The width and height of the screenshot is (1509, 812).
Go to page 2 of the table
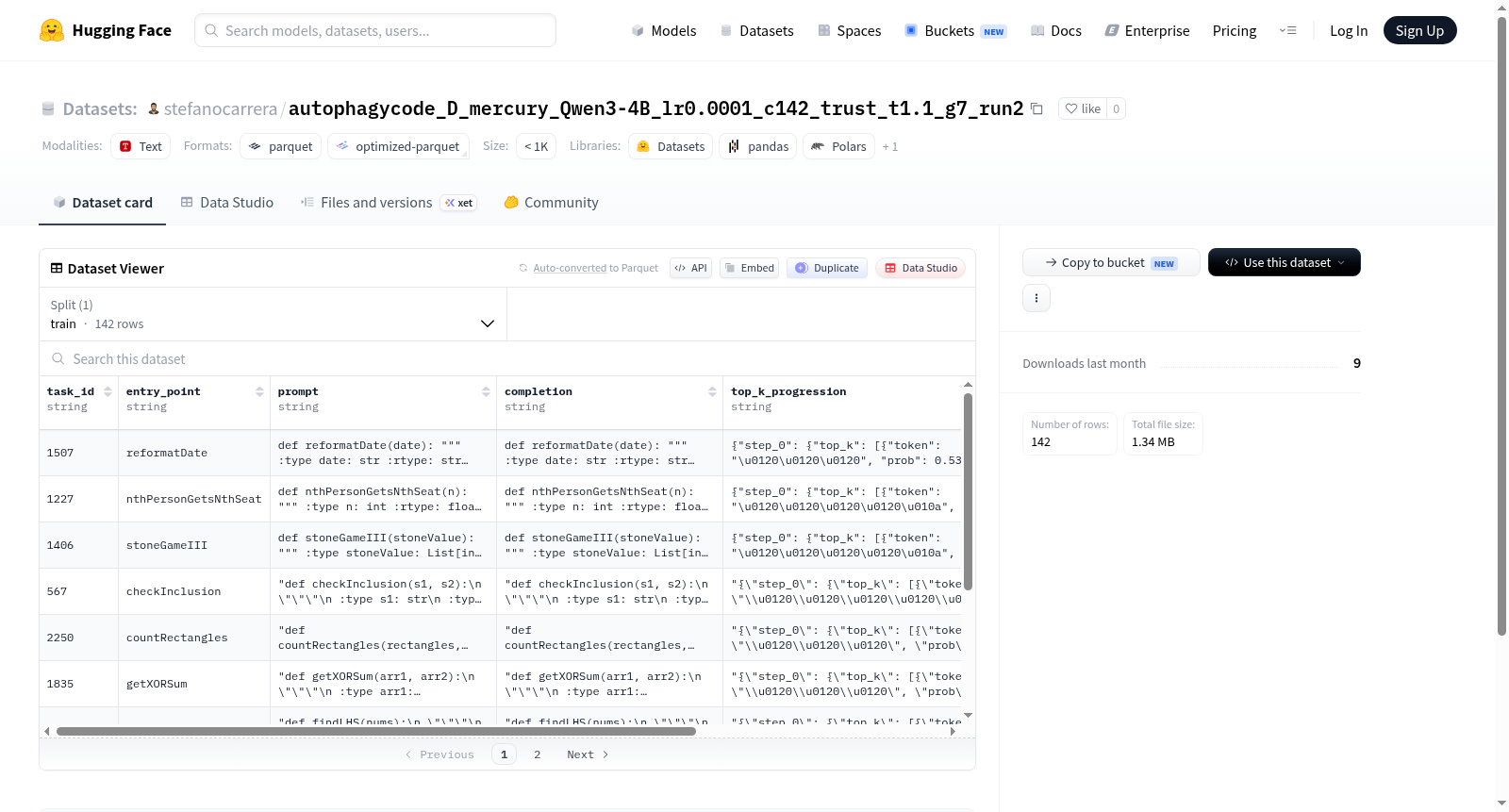[538, 754]
